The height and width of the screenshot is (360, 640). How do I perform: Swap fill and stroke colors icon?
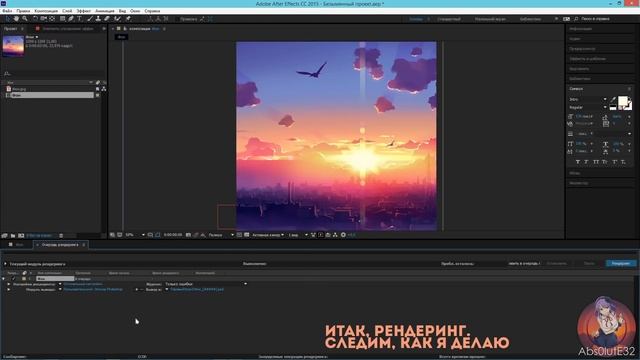click(x=629, y=98)
